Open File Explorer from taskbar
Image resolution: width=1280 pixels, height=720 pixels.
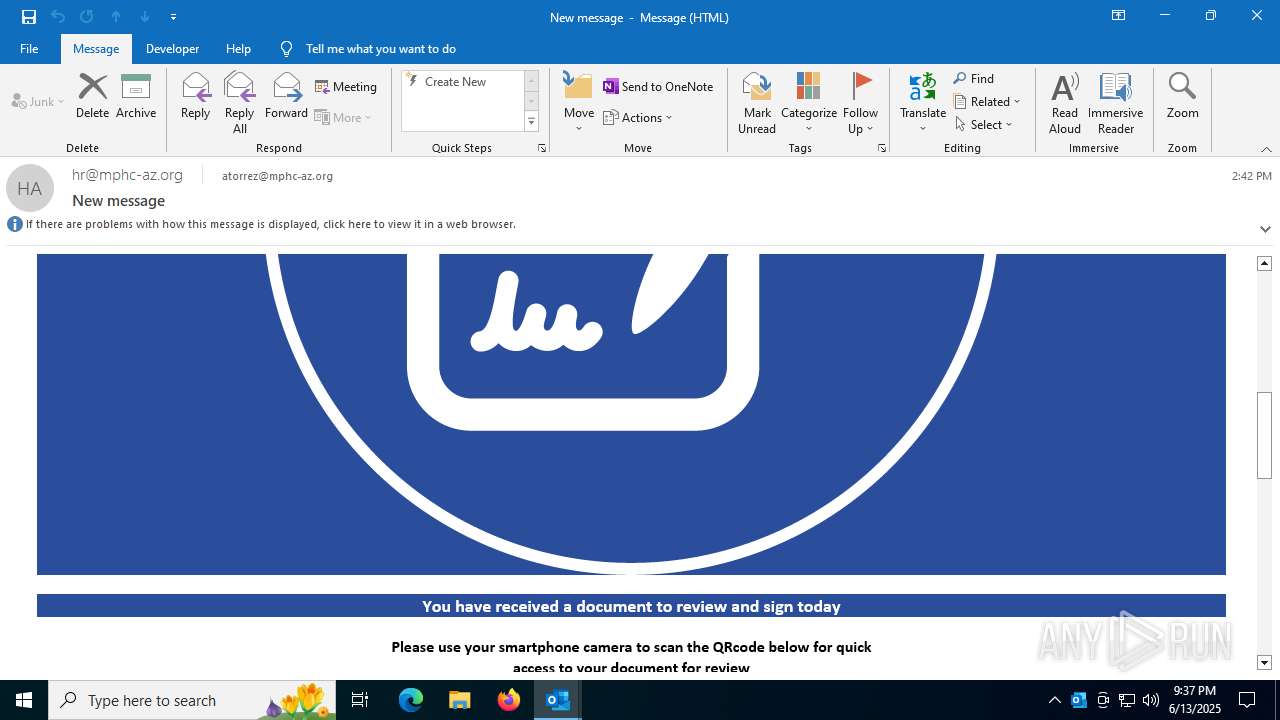pyautogui.click(x=460, y=700)
